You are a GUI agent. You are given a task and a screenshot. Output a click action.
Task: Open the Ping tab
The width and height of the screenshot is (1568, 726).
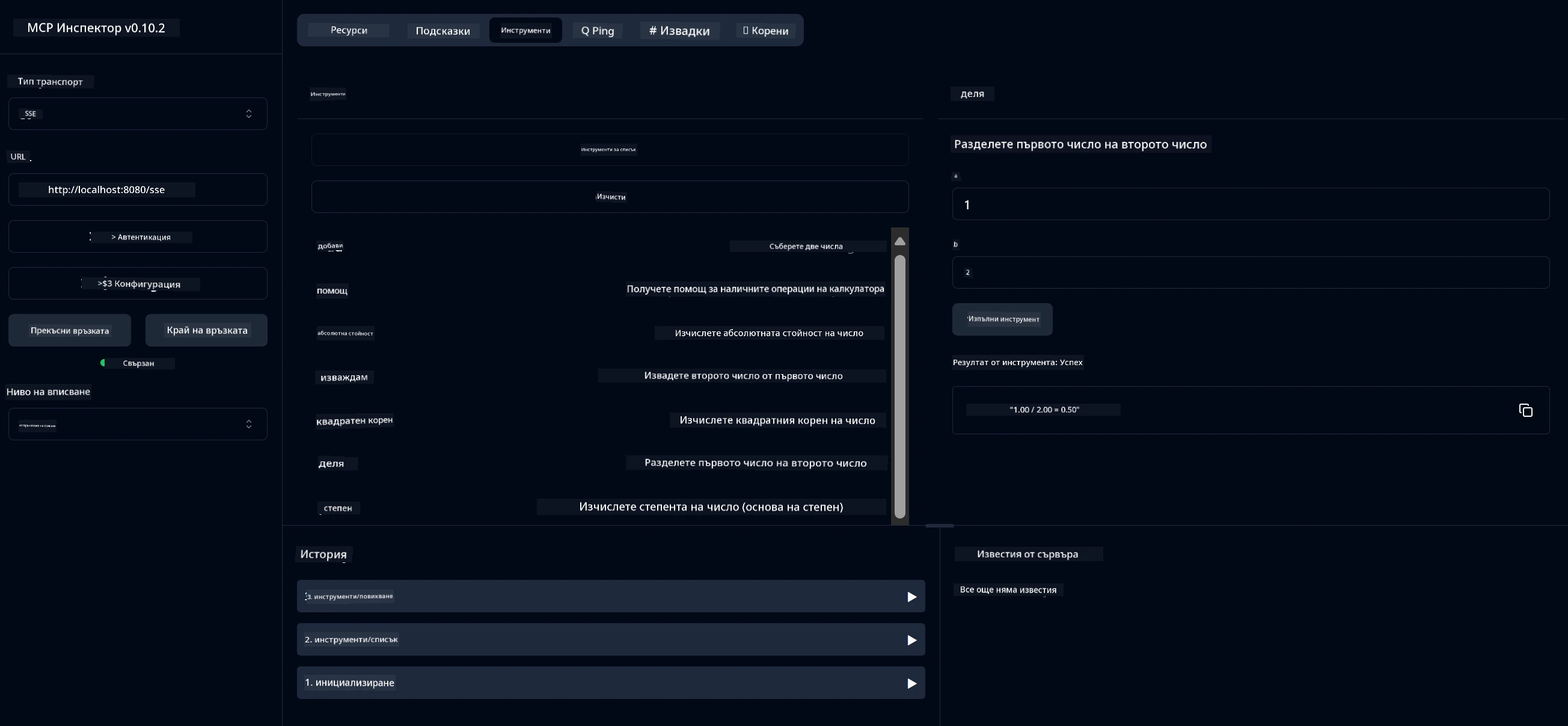tap(597, 31)
